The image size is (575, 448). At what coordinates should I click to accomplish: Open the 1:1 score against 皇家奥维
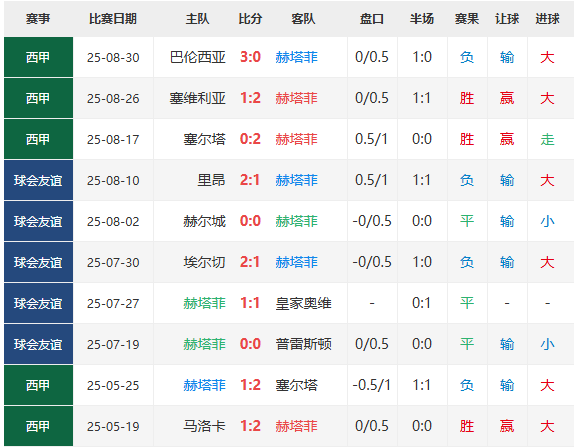250,304
